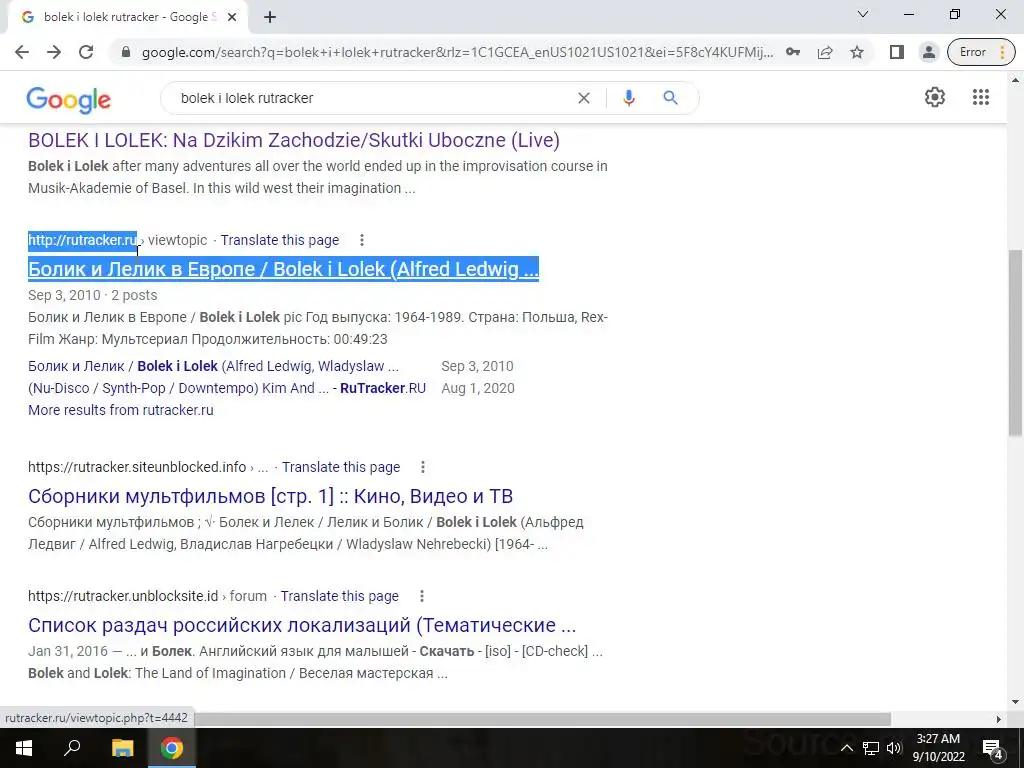Clear the search box text
This screenshot has height=768, width=1024.
584,98
